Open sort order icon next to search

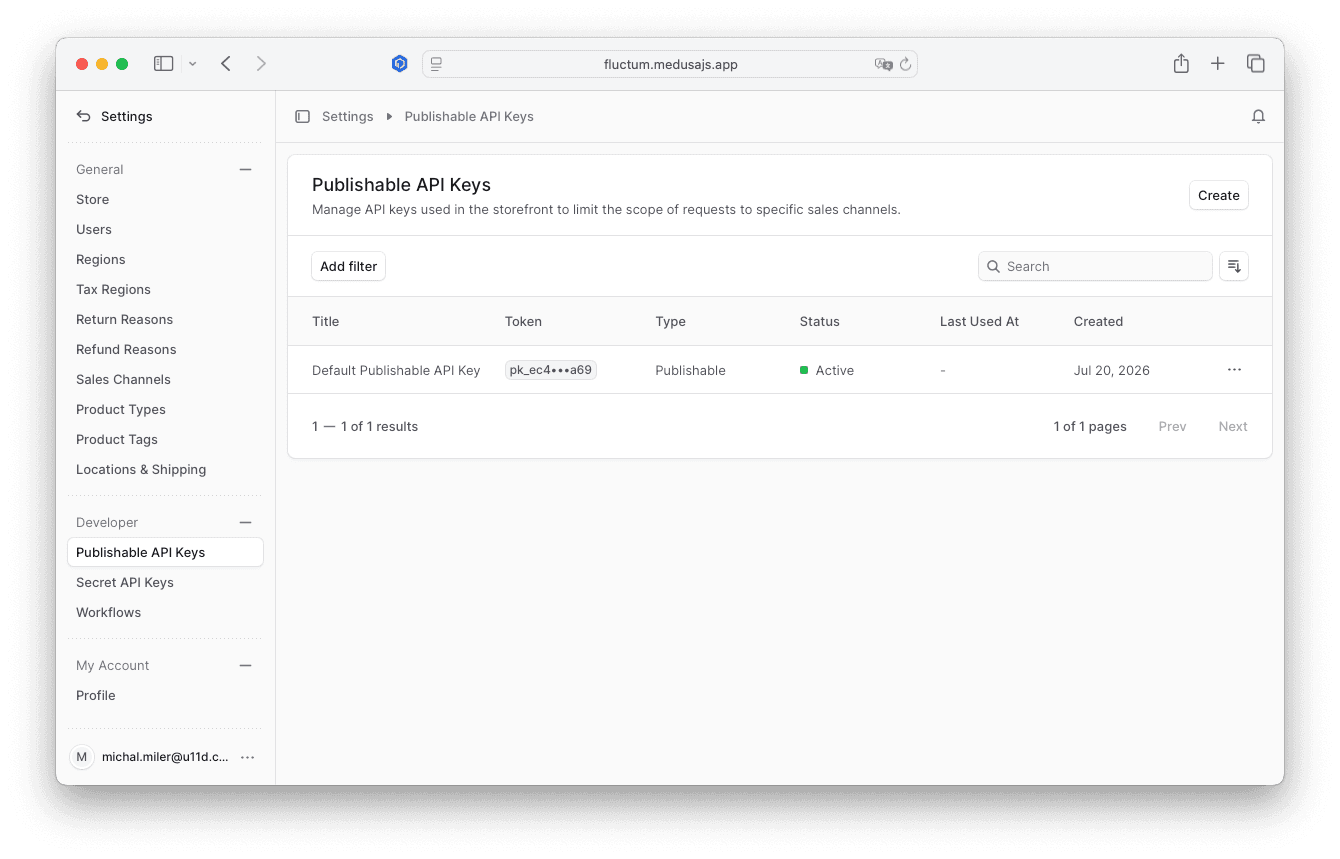1234,266
